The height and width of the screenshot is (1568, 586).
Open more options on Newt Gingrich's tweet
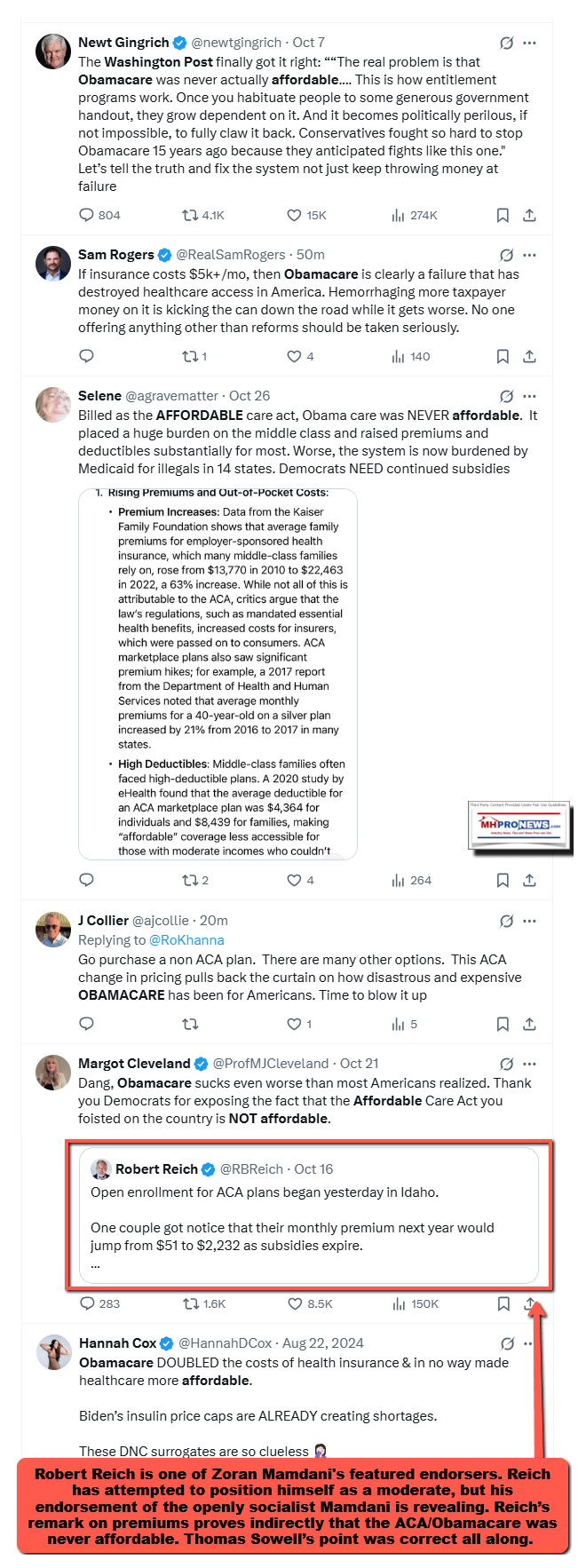coord(530,43)
